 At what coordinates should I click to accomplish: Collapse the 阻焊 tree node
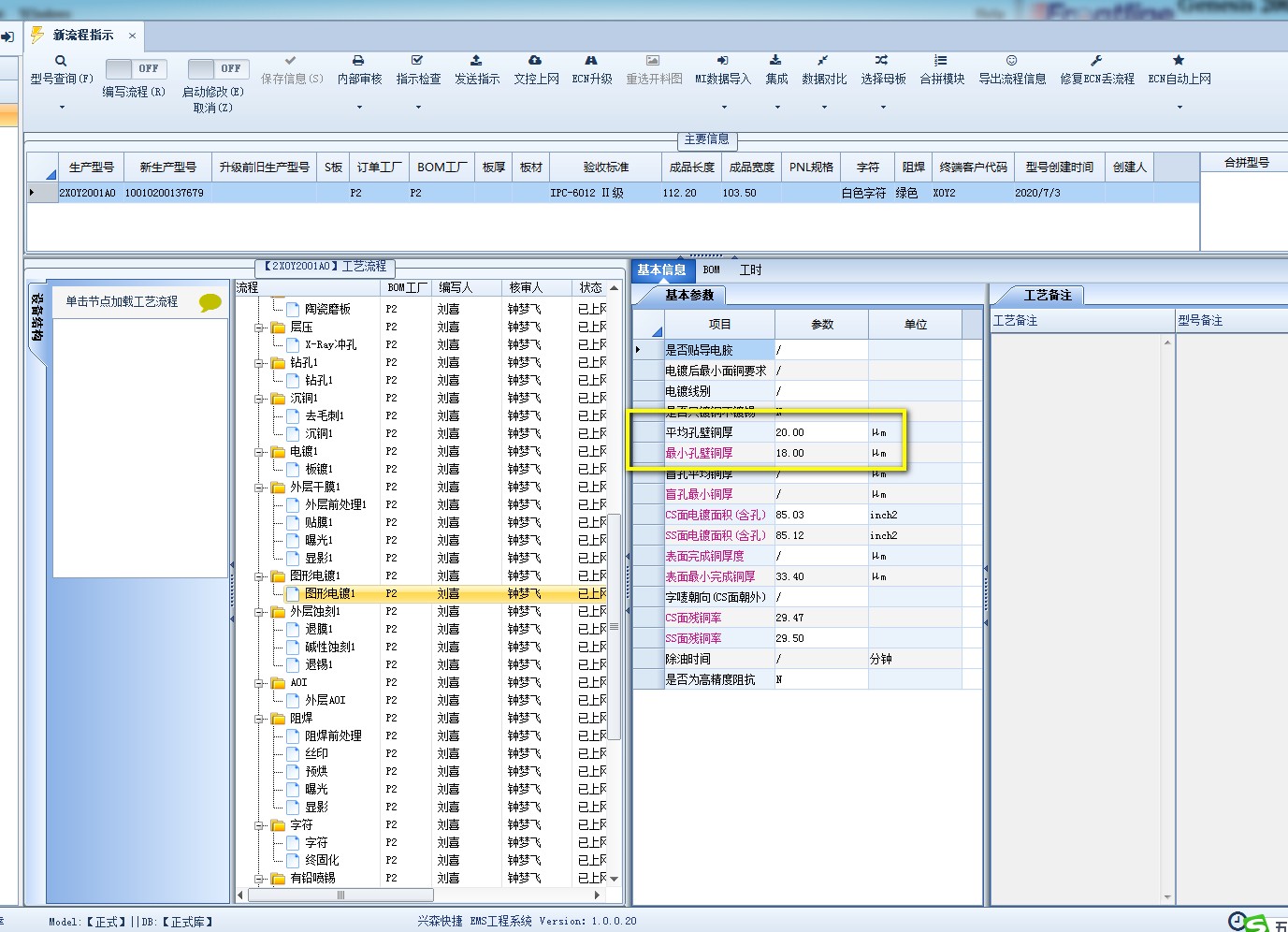(259, 719)
